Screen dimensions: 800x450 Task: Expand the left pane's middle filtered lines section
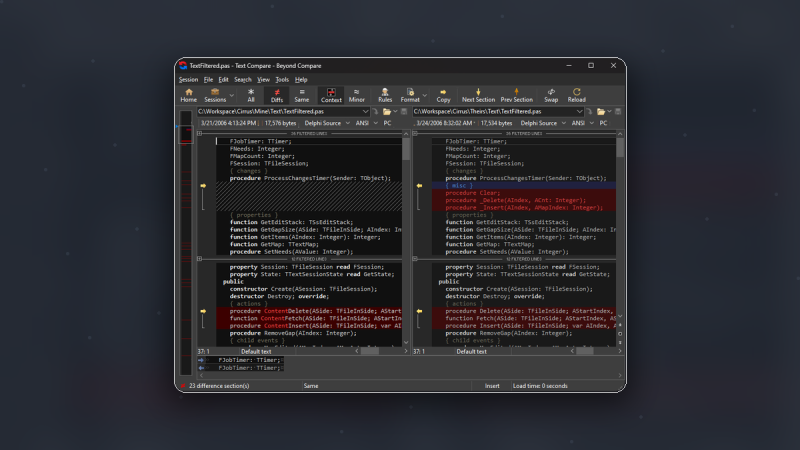point(199,259)
